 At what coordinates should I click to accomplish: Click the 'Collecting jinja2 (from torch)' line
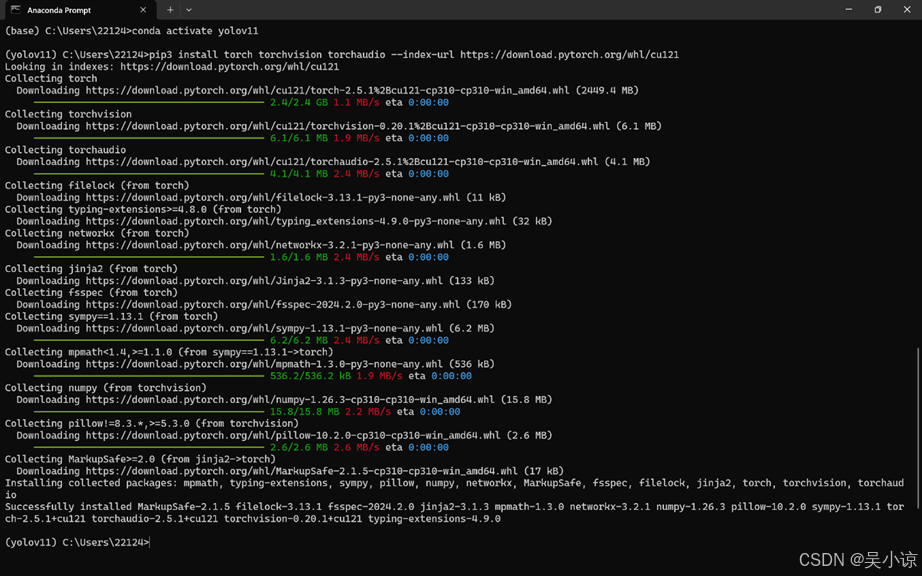(91, 269)
